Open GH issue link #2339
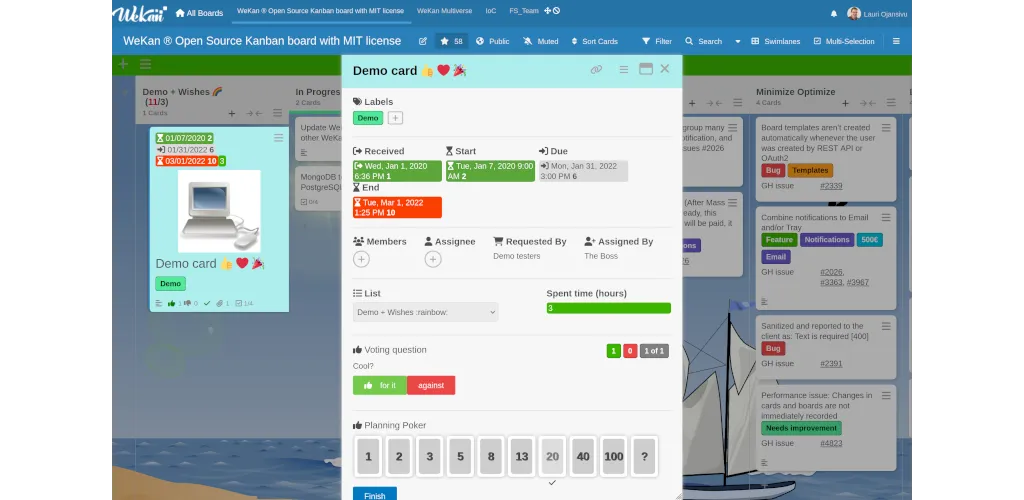This screenshot has width=1024, height=500. (x=831, y=186)
